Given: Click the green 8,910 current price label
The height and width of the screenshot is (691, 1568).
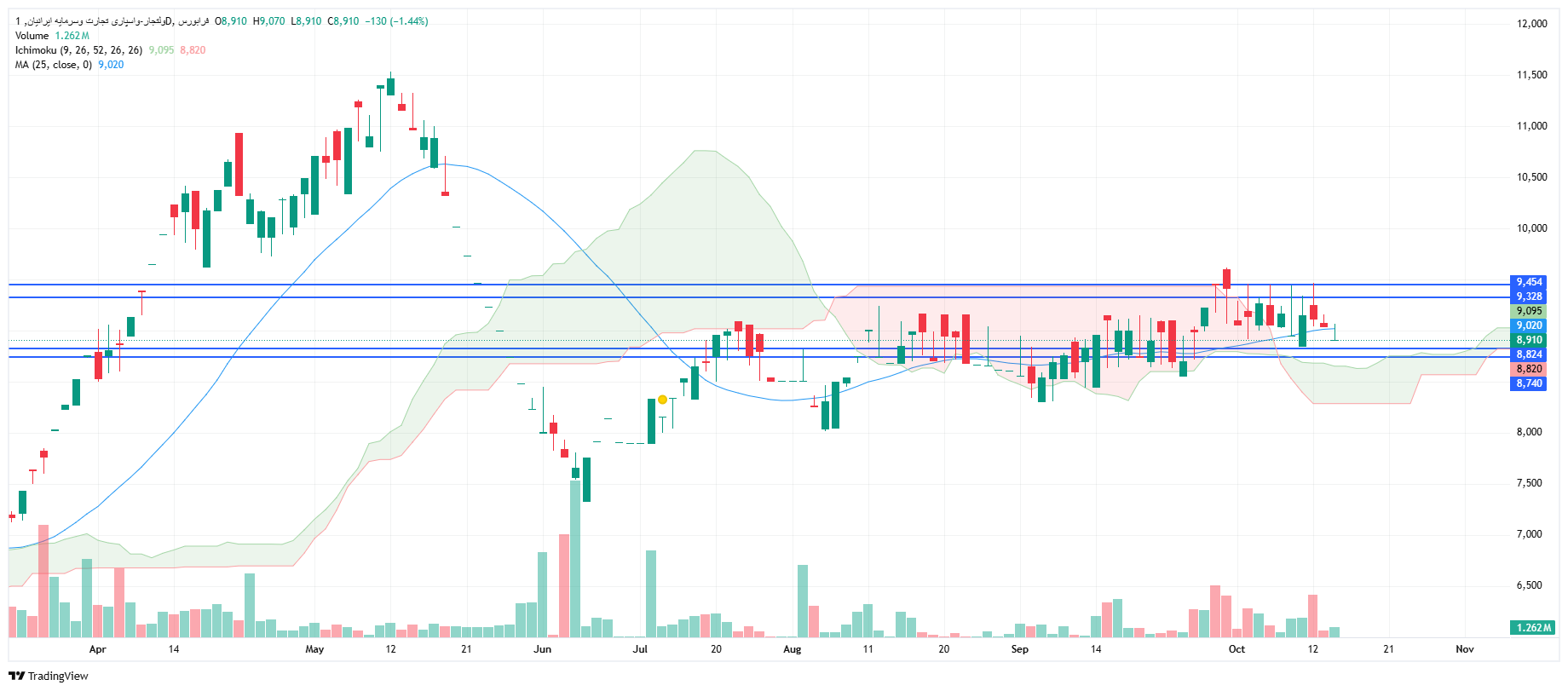Looking at the screenshot, I should click(x=1529, y=340).
